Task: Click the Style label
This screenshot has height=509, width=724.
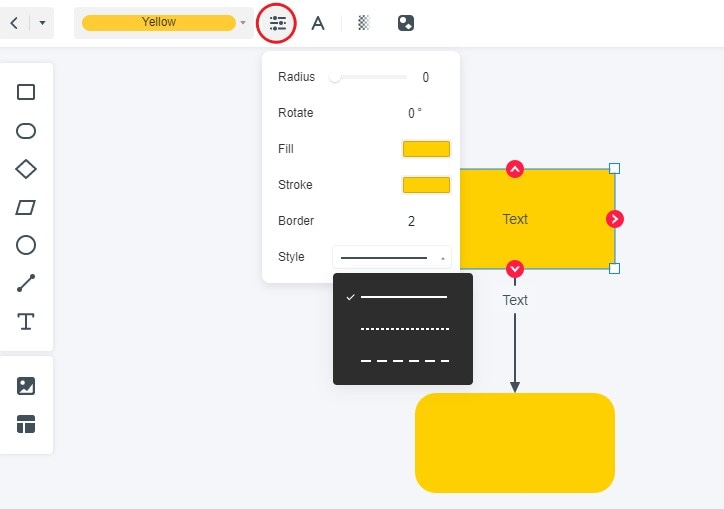Action: [291, 257]
